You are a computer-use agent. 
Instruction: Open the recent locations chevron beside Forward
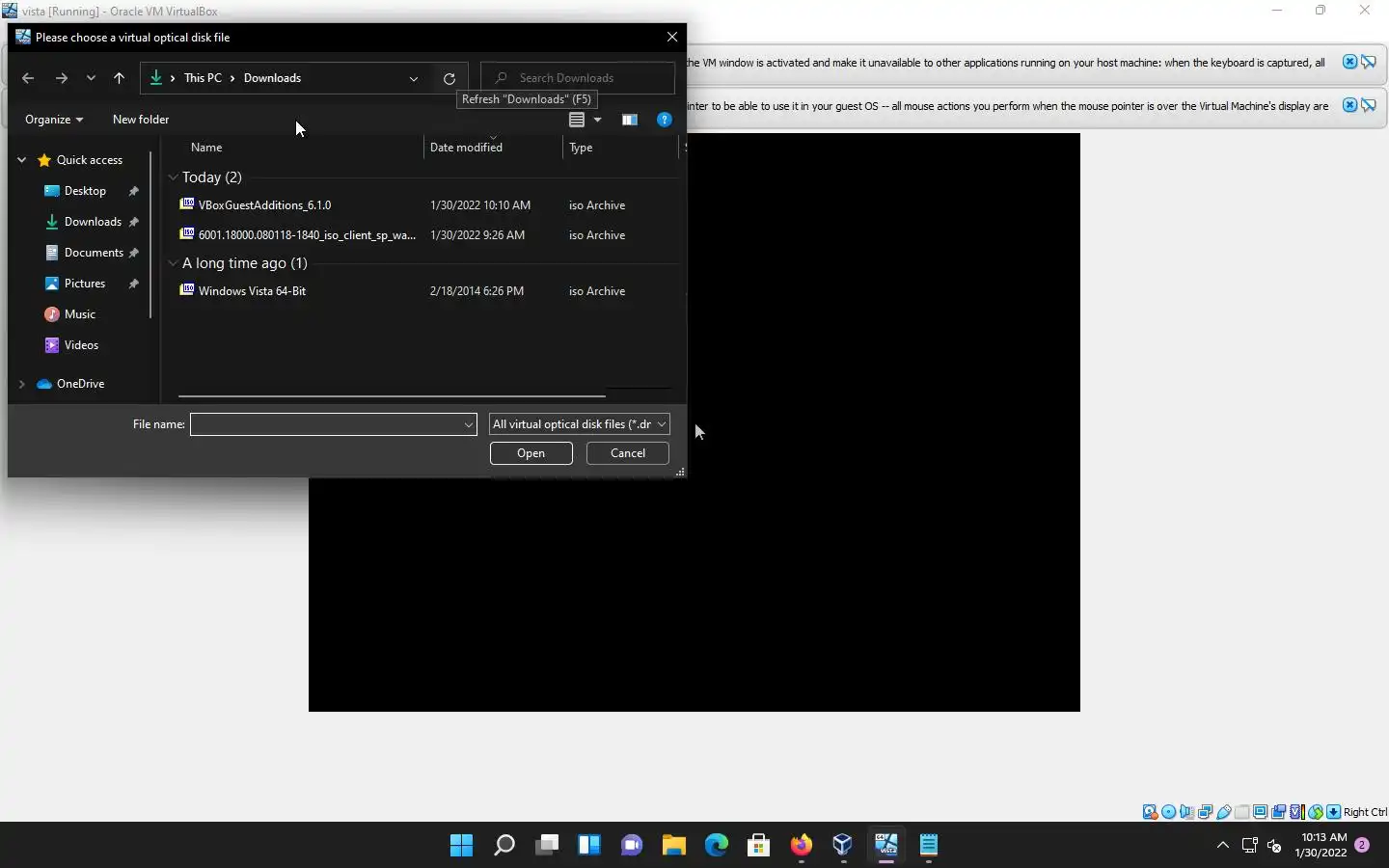tap(91, 78)
